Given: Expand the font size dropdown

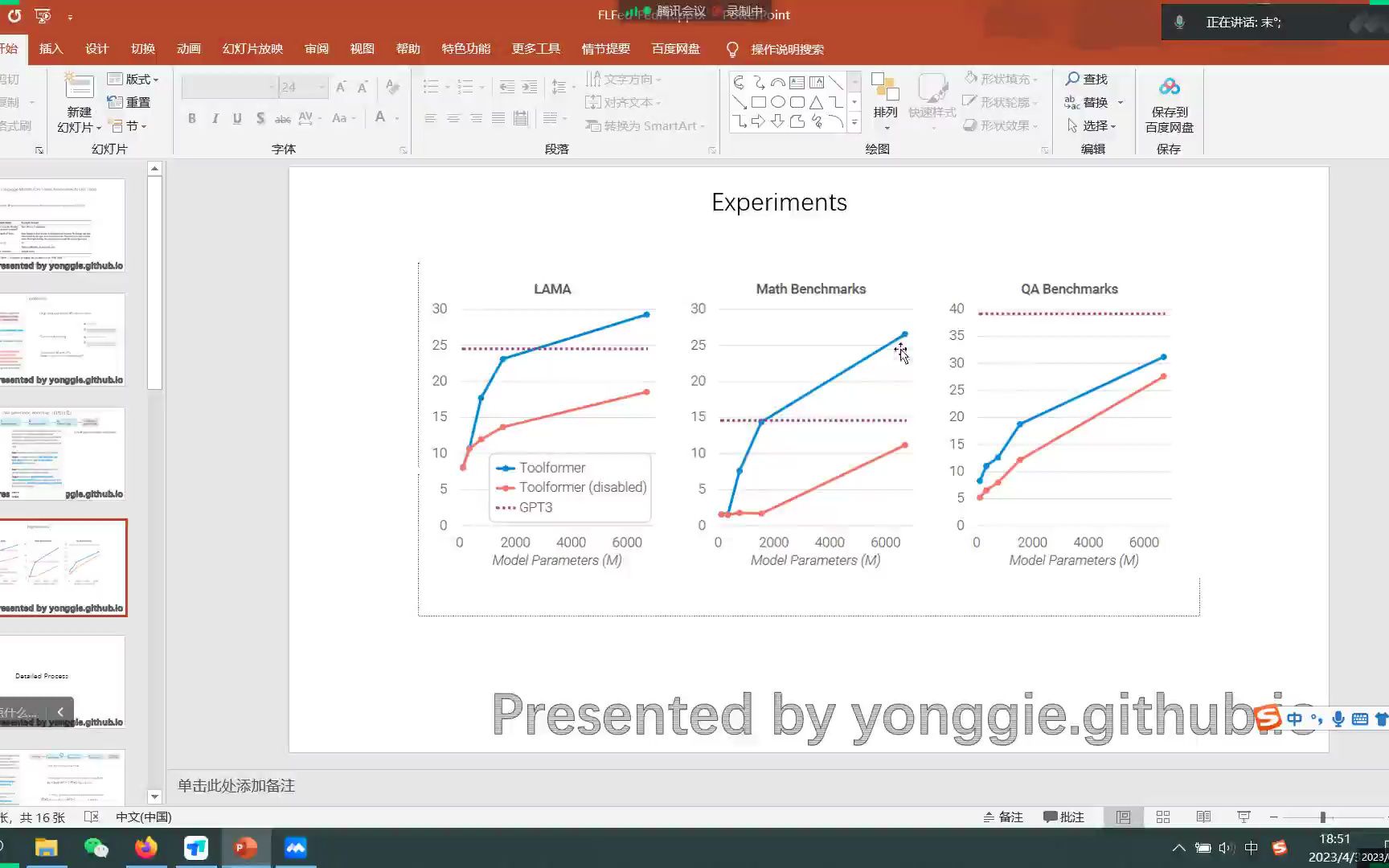Looking at the screenshot, I should tap(321, 87).
